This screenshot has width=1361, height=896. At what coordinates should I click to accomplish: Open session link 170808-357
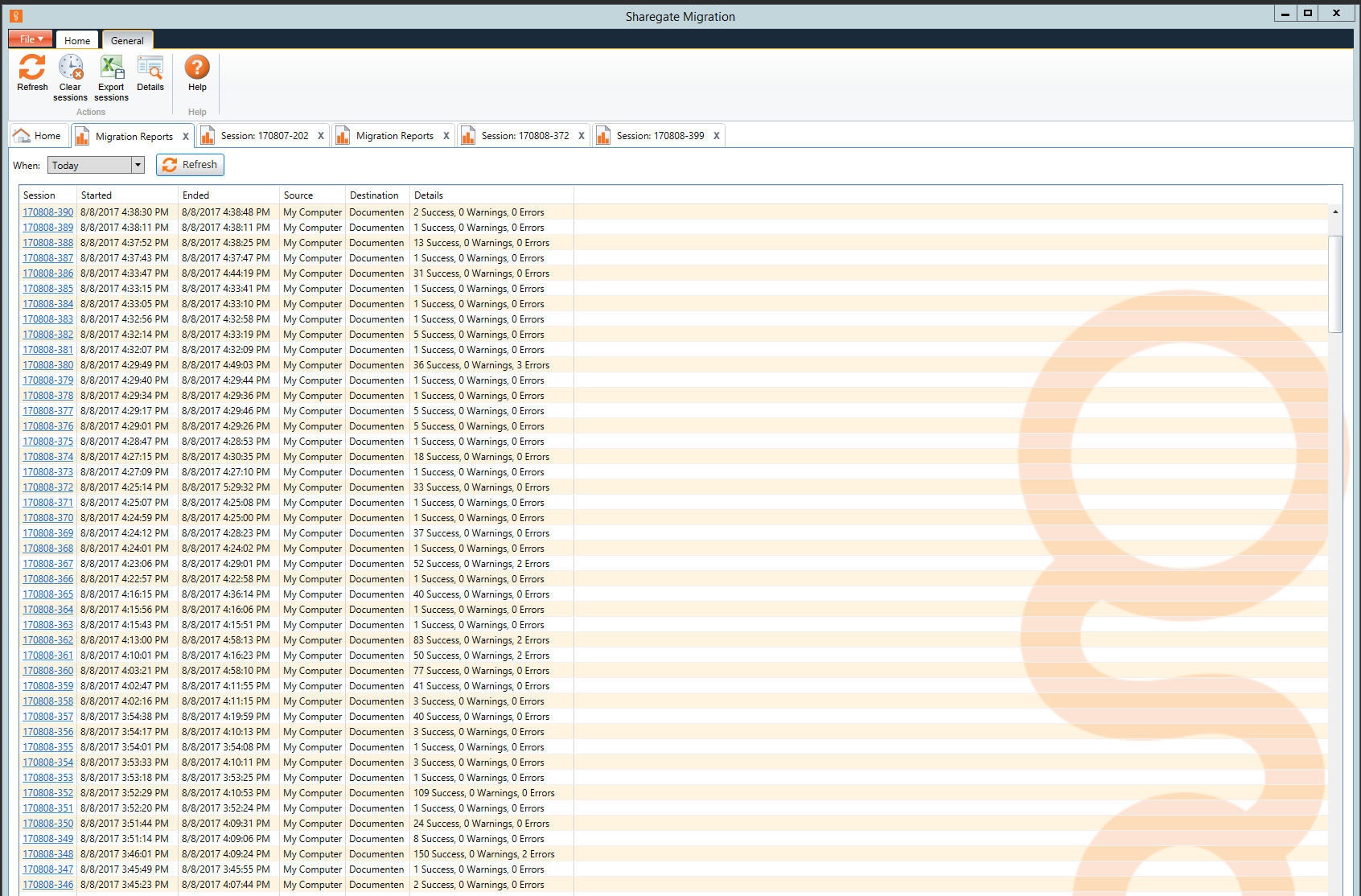(x=47, y=717)
